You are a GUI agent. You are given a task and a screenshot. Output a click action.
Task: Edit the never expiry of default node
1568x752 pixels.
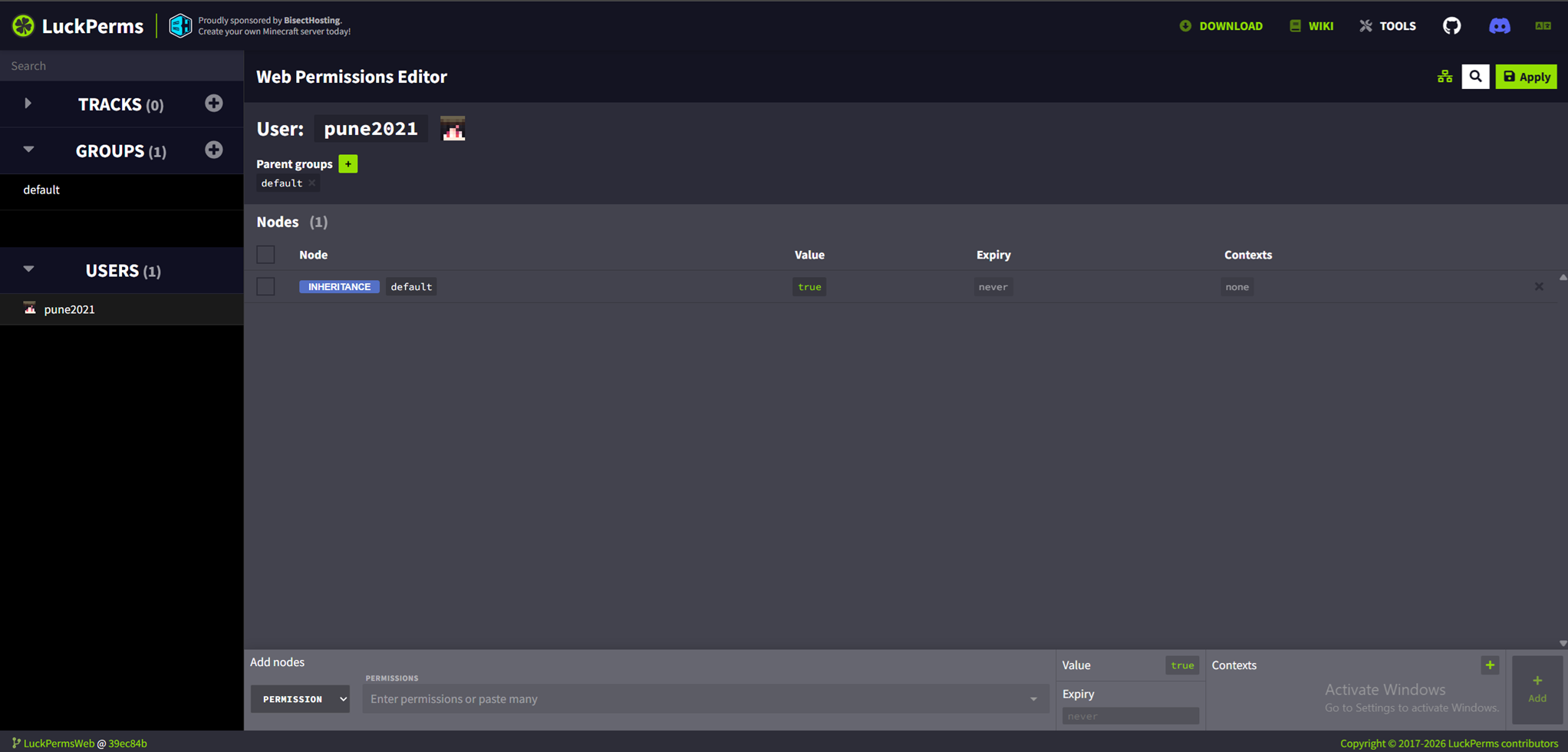[x=993, y=287]
